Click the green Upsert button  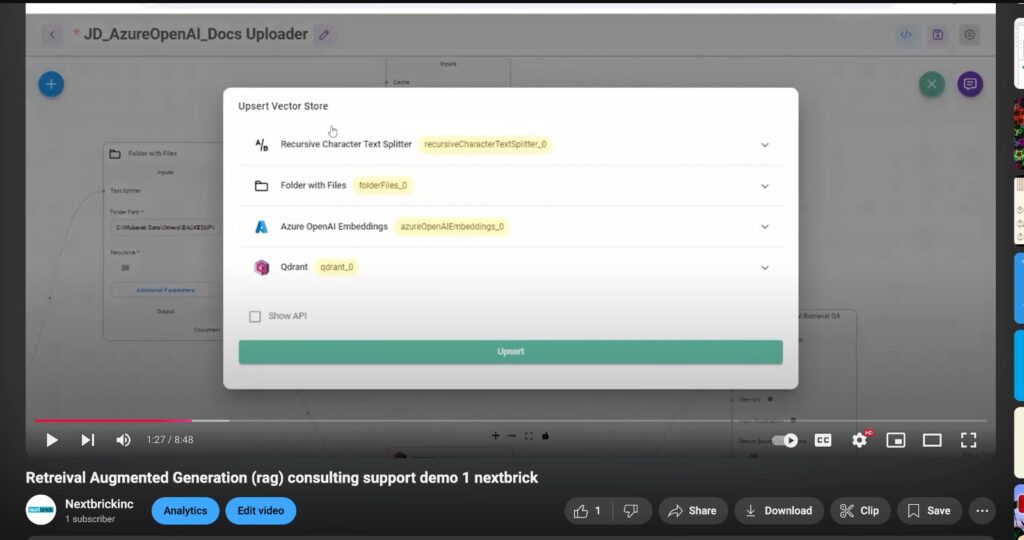(510, 352)
